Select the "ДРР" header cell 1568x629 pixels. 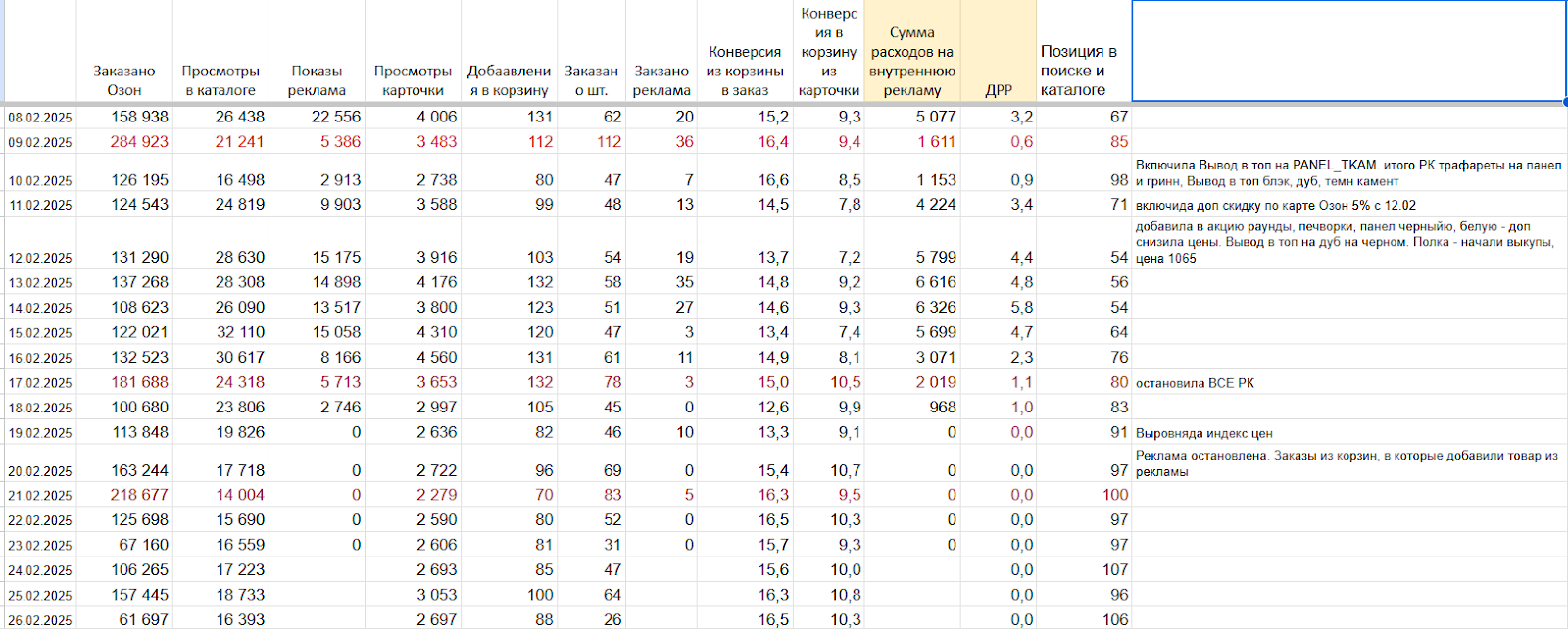coord(999,90)
